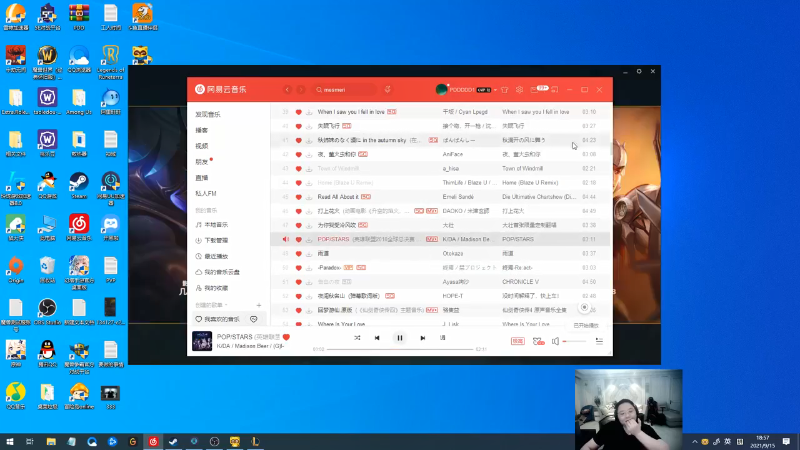The height and width of the screenshot is (450, 800).
Task: Open the OBS Studio desktop shortcut
Action: (x=47, y=311)
